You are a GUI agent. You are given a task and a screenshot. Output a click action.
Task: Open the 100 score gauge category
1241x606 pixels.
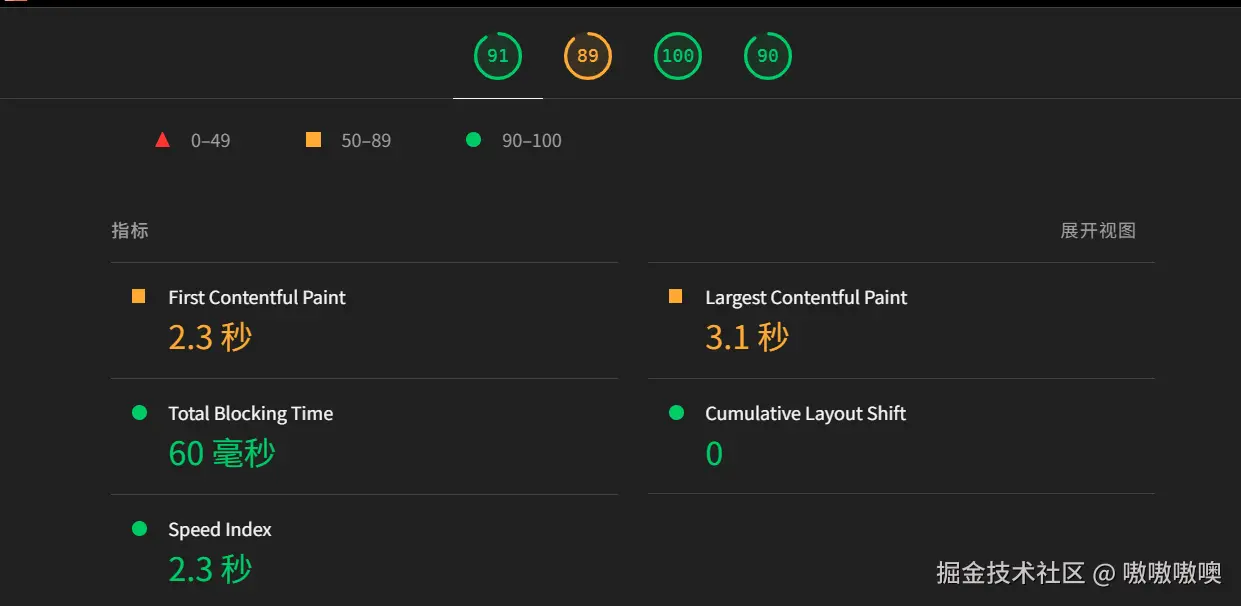[x=678, y=56]
